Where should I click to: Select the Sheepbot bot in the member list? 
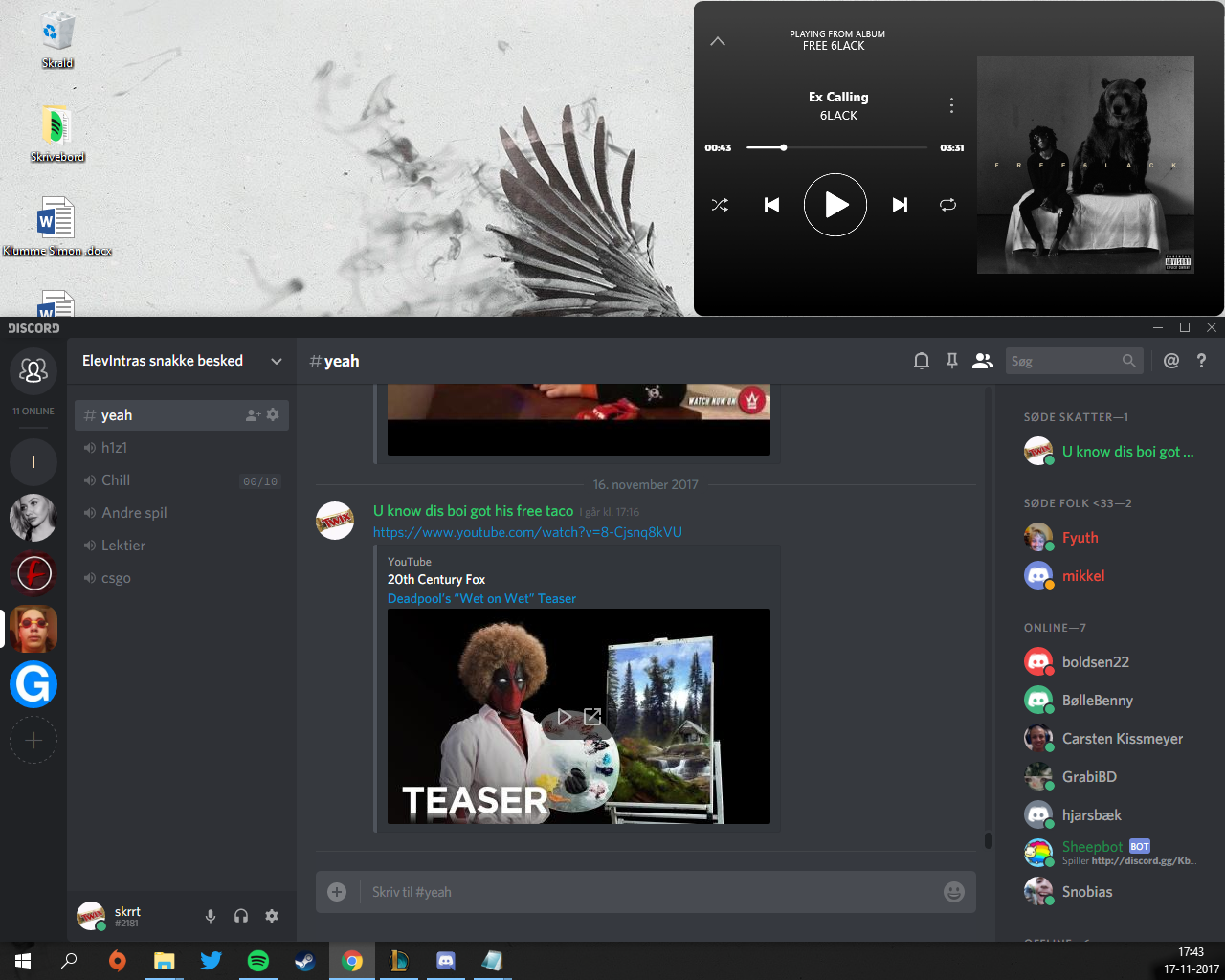(x=1108, y=853)
